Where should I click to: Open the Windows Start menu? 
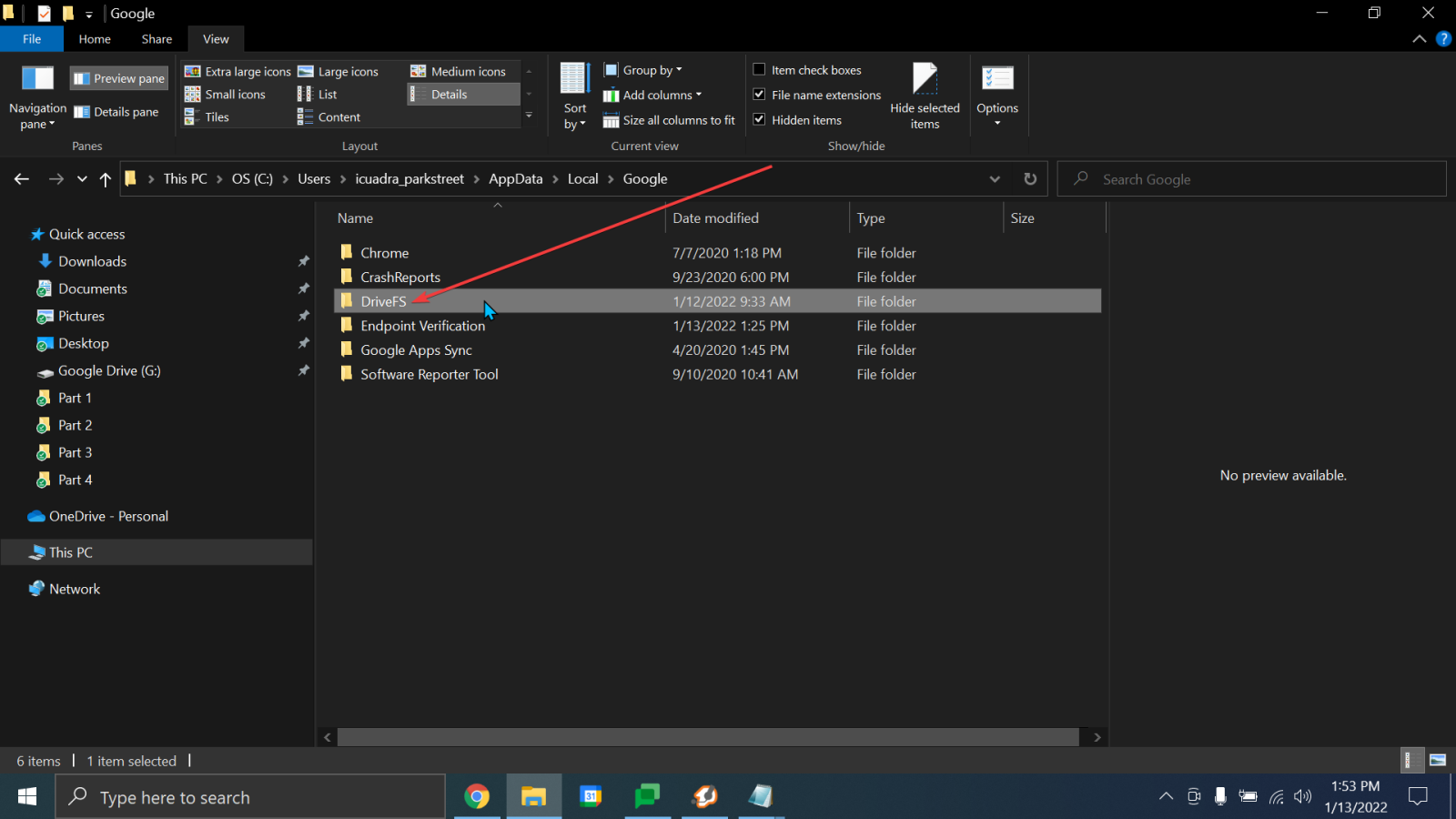pos(27,797)
